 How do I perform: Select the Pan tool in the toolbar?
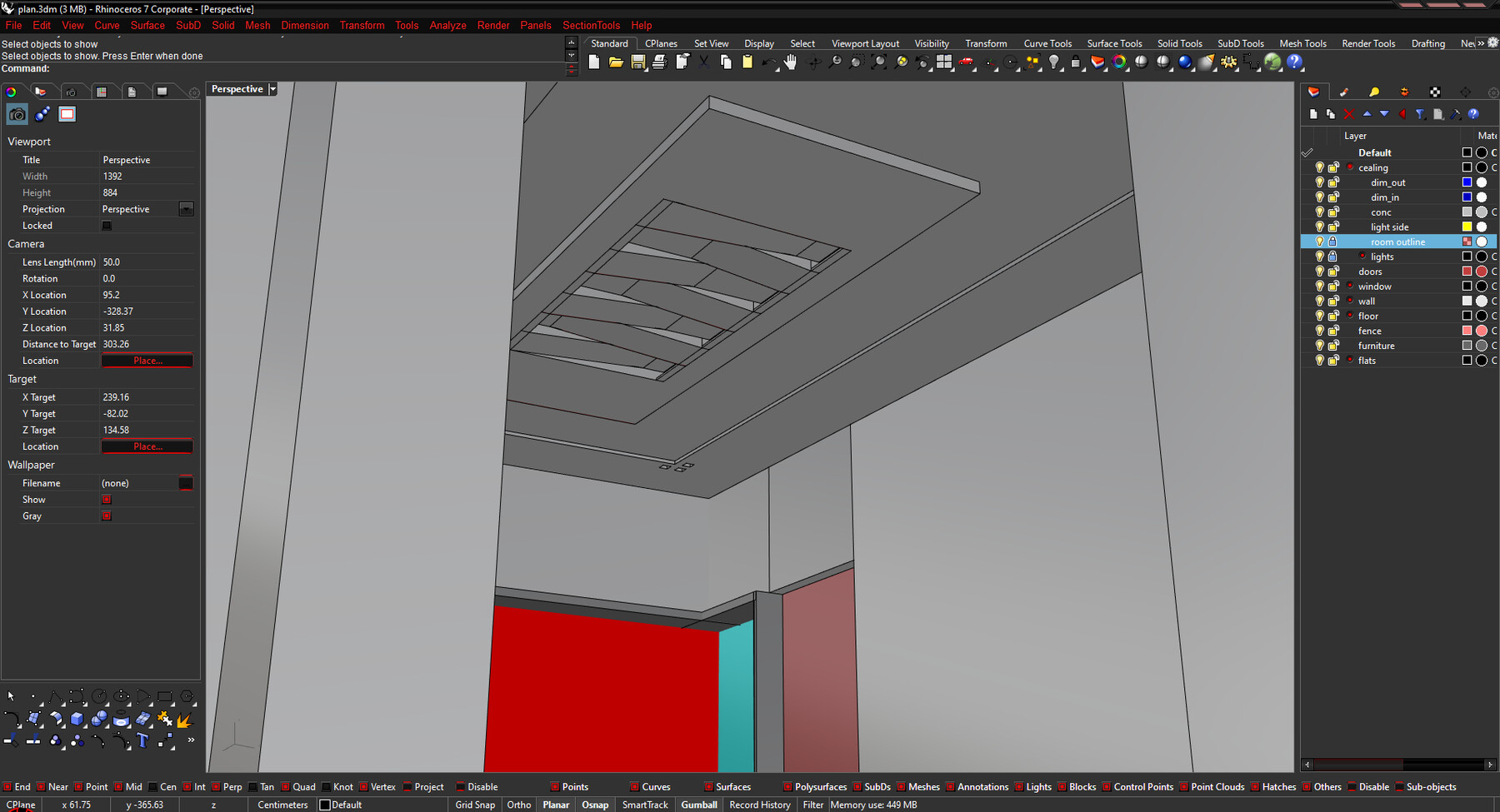[x=788, y=62]
